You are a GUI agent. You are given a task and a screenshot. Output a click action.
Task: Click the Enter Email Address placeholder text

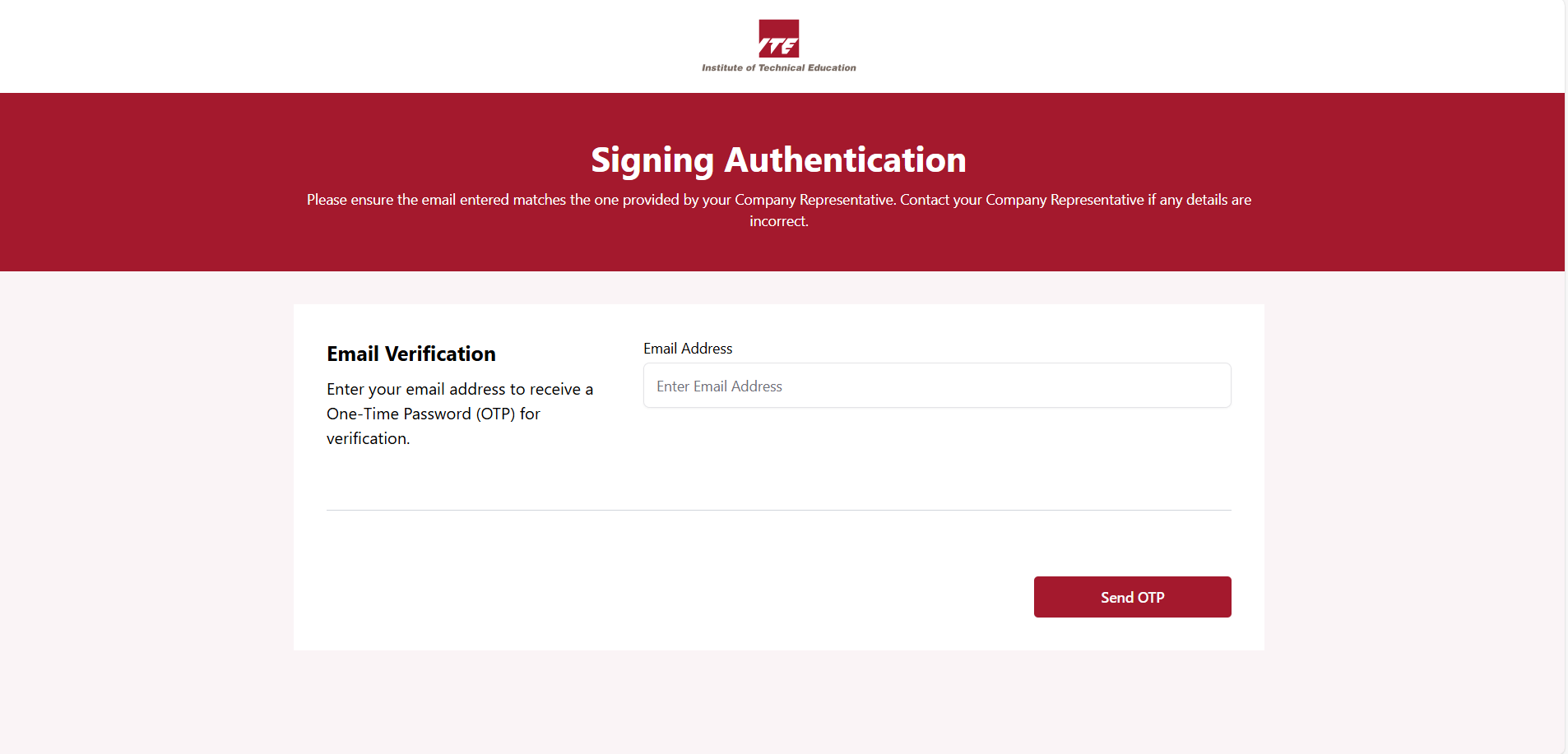point(719,386)
